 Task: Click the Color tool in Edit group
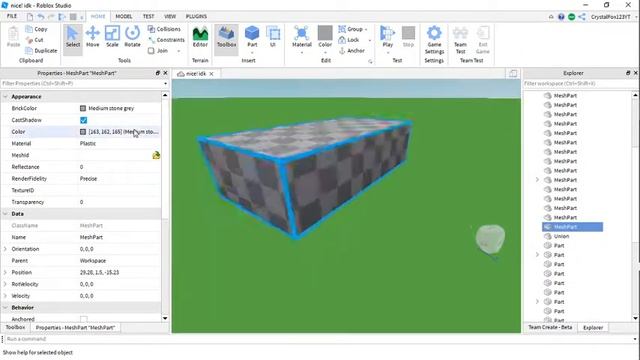[x=325, y=38]
